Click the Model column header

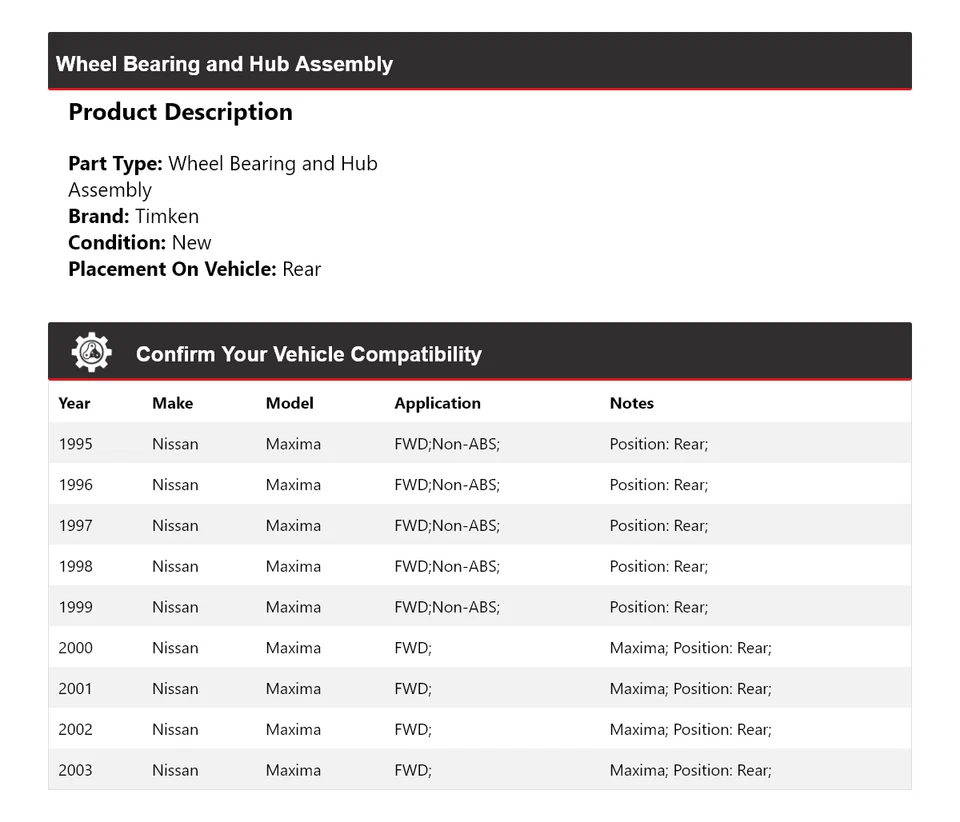[x=289, y=403]
